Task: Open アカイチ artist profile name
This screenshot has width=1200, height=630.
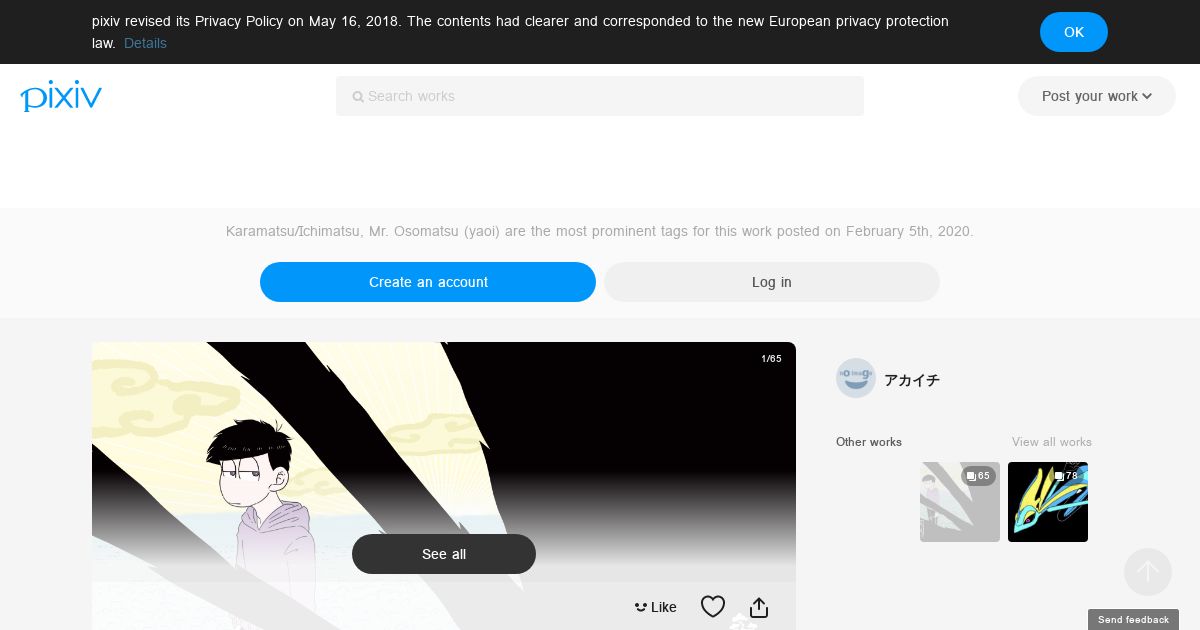Action: coord(912,380)
